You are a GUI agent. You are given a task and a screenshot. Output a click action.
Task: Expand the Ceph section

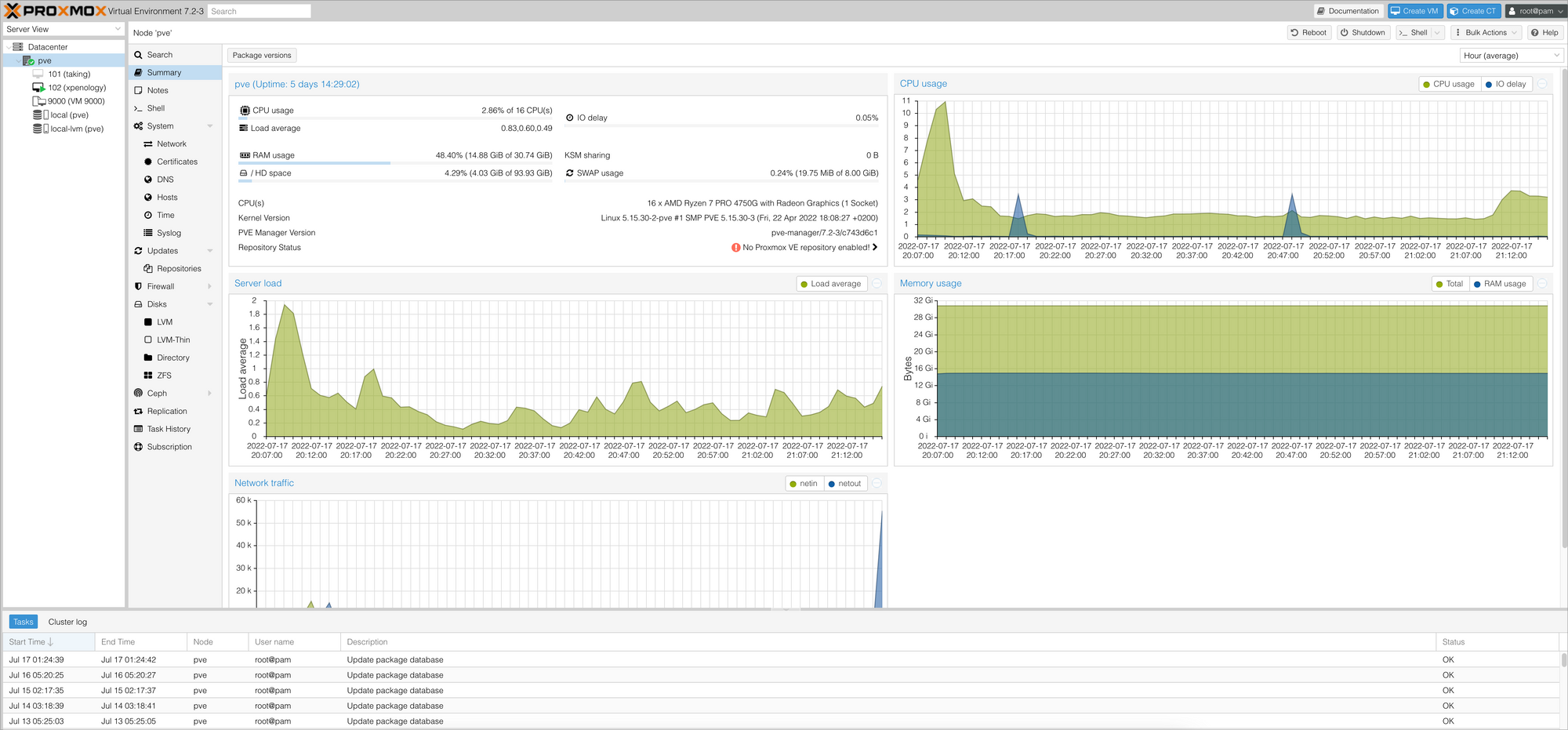click(210, 394)
